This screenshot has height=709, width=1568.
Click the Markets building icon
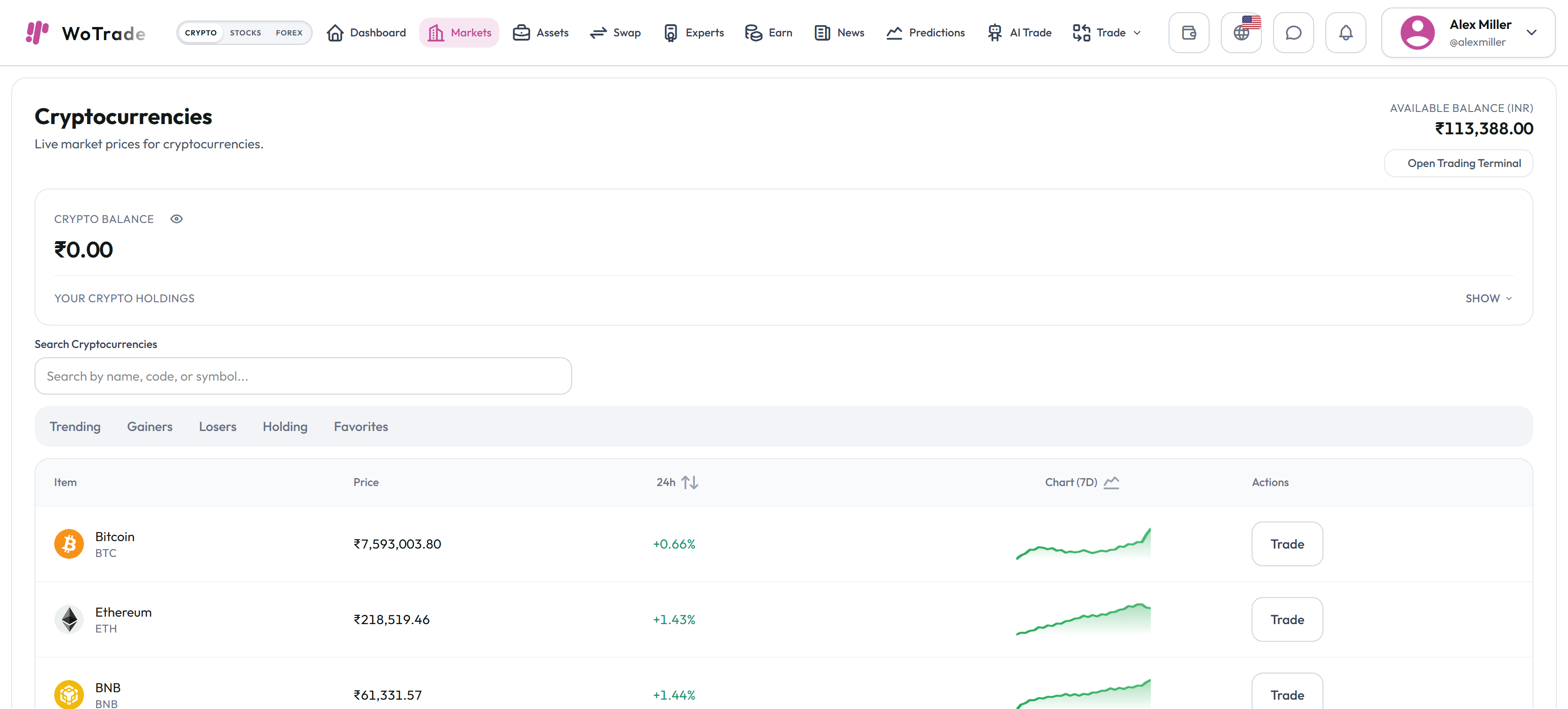[436, 33]
